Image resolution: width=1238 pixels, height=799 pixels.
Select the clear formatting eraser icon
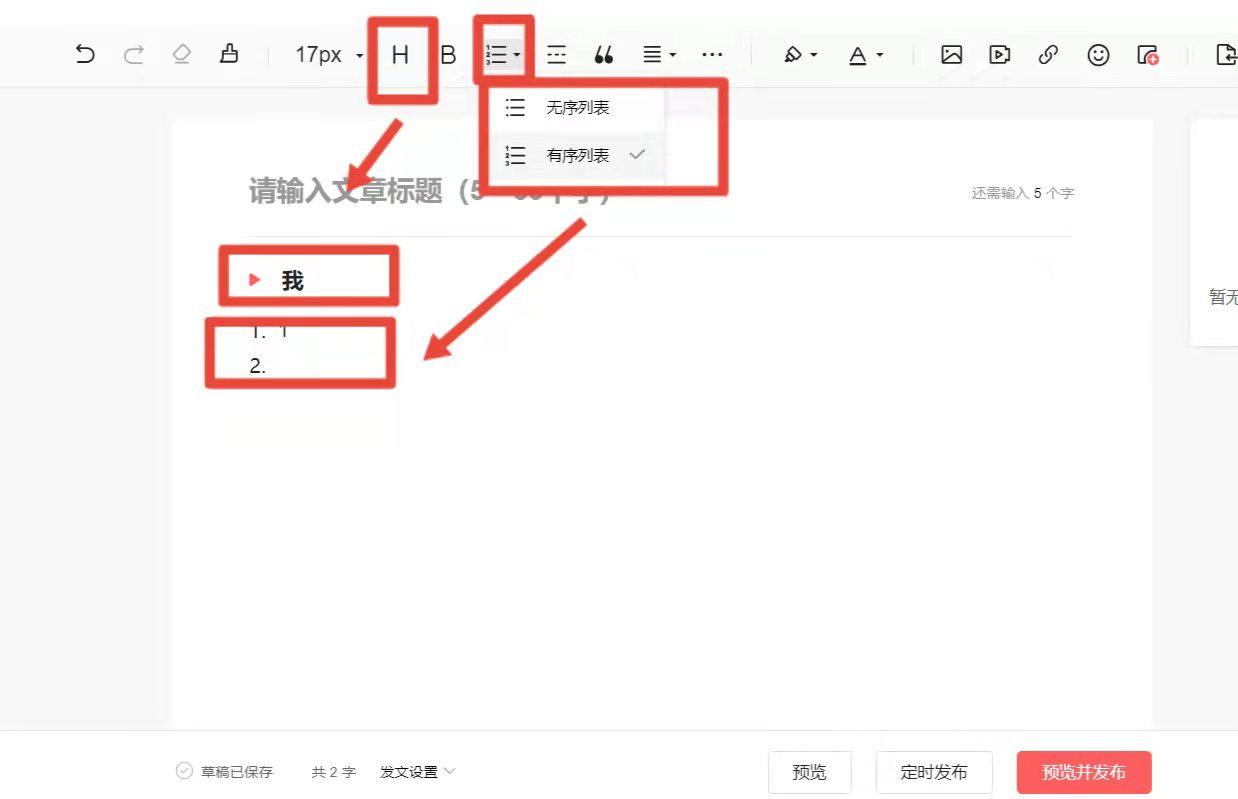tap(182, 55)
